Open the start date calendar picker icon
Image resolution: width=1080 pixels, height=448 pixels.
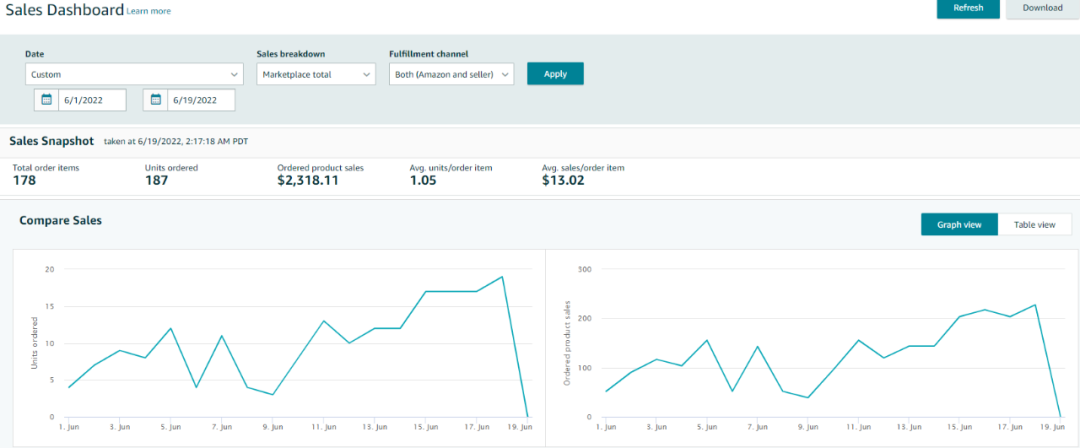(x=46, y=100)
